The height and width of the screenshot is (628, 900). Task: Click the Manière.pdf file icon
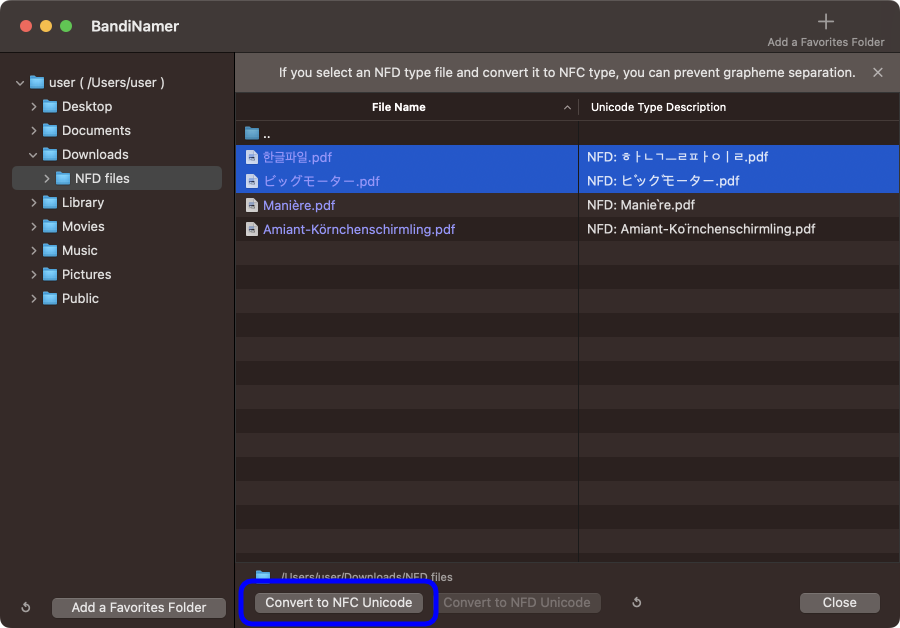252,205
